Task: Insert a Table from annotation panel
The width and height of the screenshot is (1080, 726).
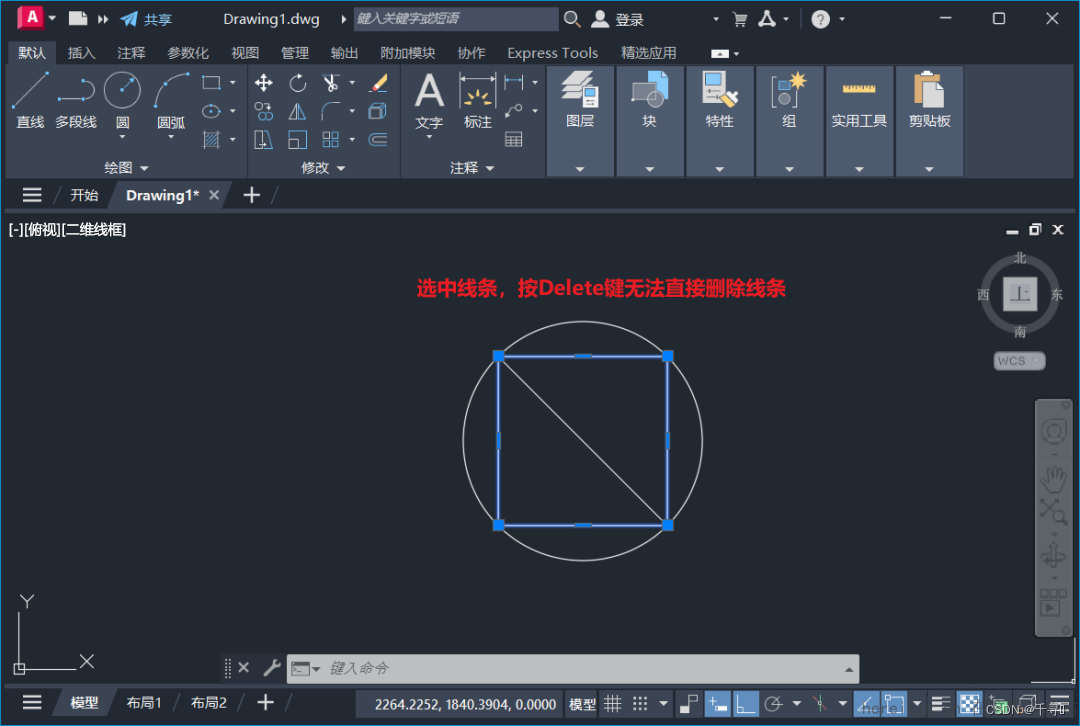Action: click(514, 140)
